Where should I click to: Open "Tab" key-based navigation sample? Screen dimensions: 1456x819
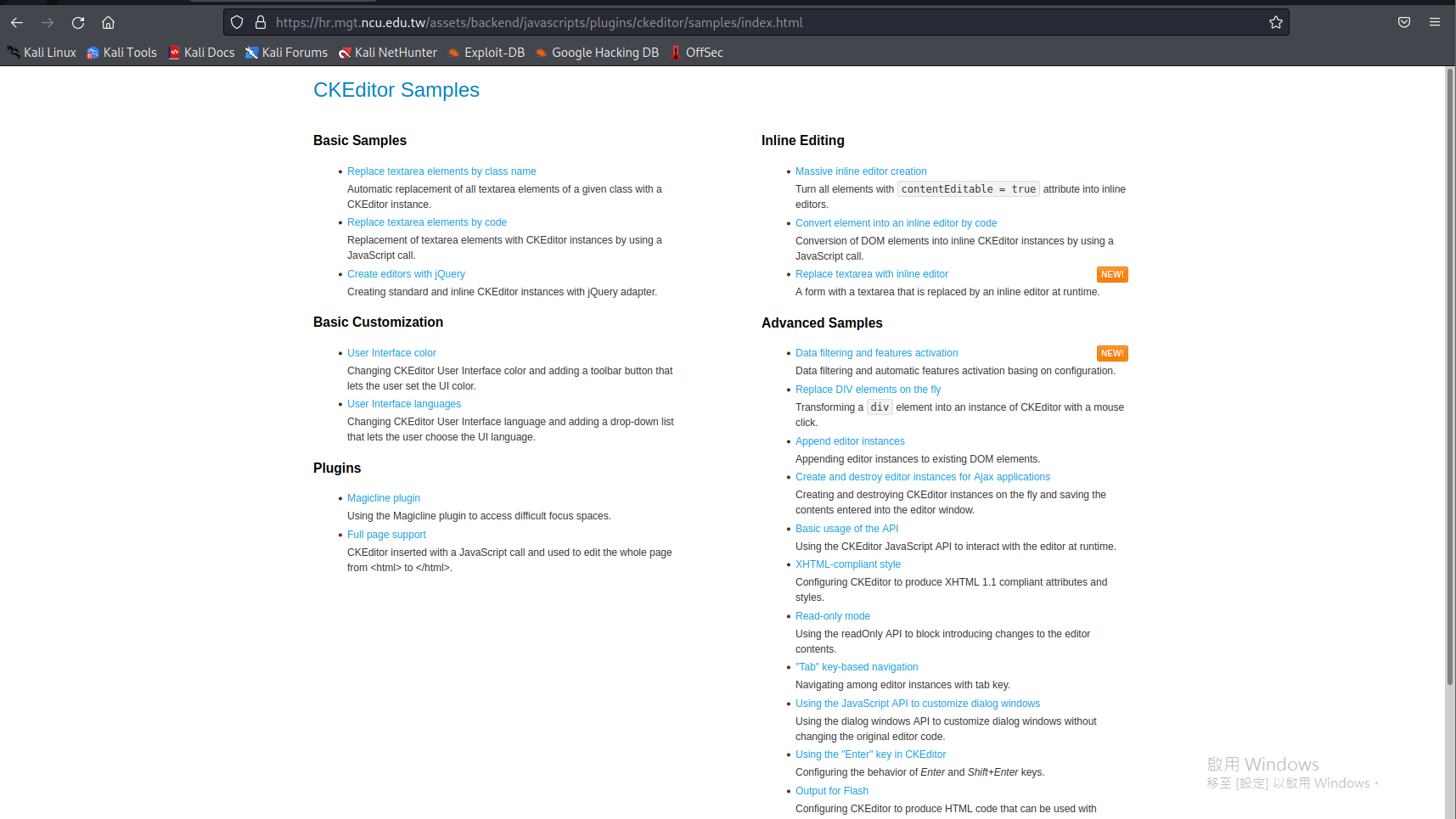pos(857,667)
